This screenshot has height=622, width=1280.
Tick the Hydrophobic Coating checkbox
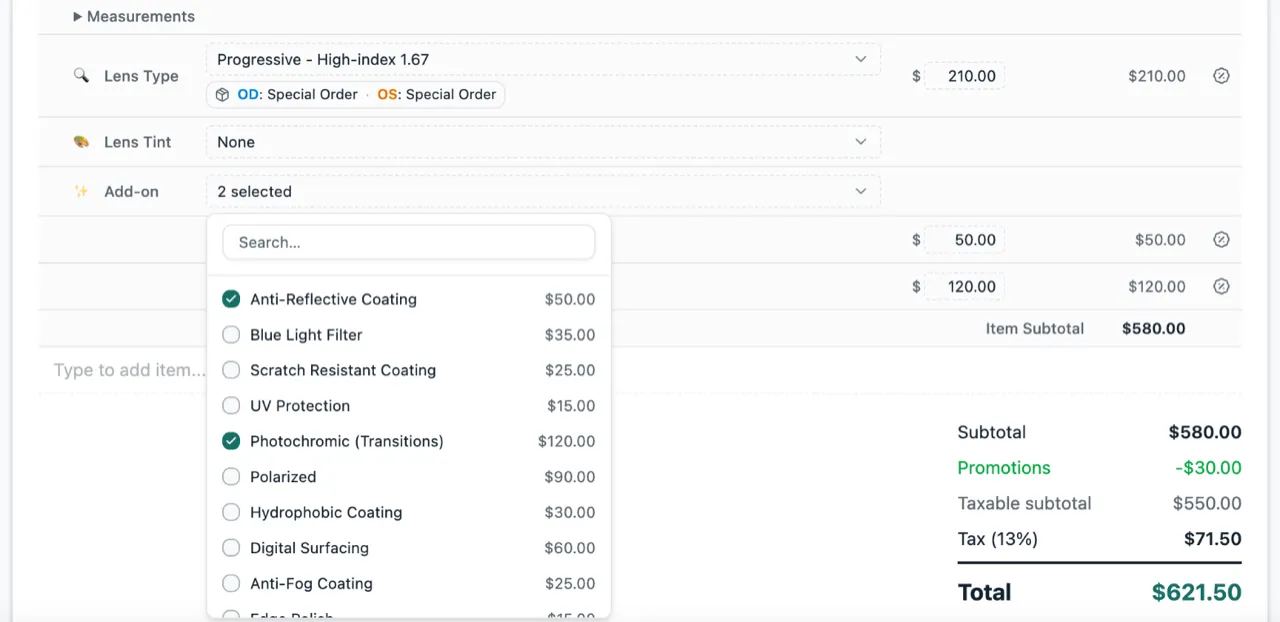pyautogui.click(x=231, y=512)
